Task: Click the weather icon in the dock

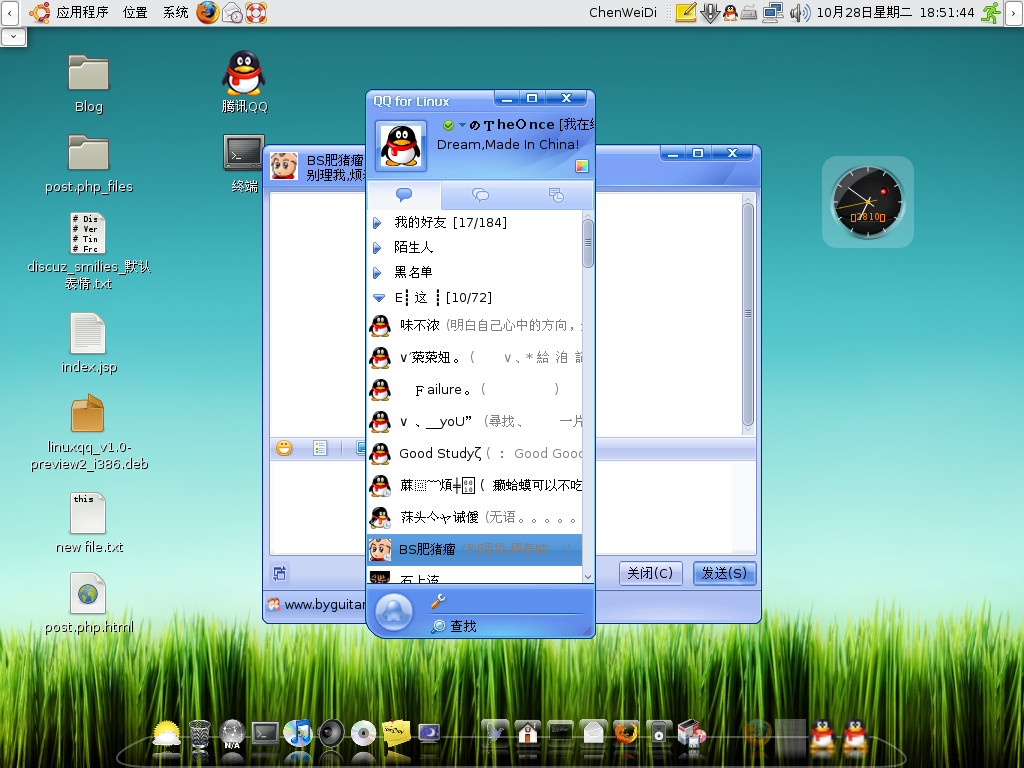Action: tap(167, 734)
